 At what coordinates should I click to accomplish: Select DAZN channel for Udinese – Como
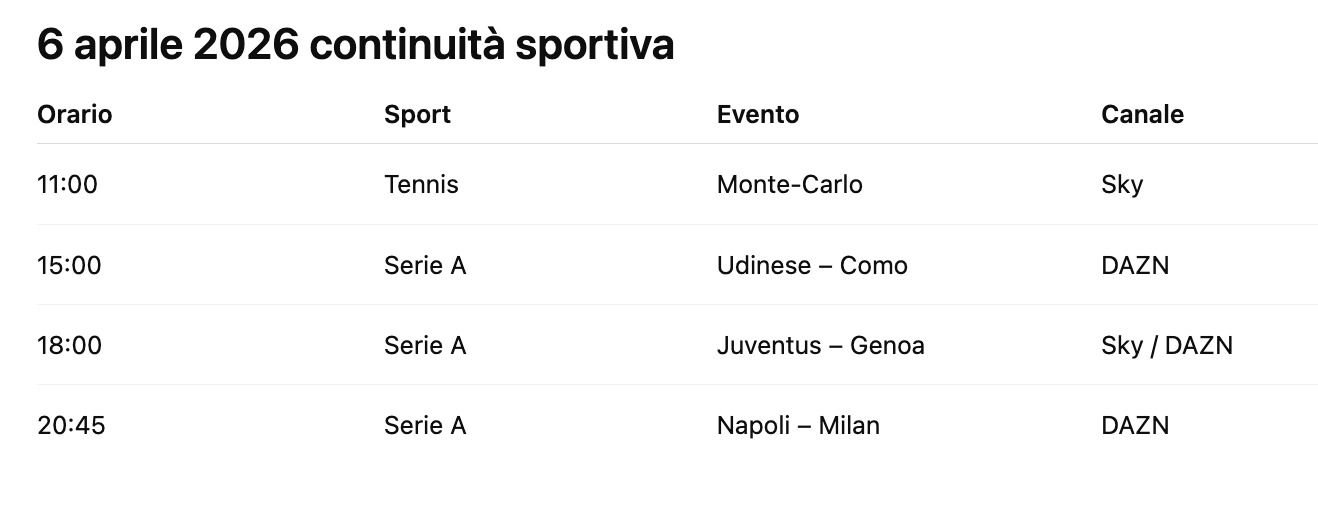point(1135,265)
